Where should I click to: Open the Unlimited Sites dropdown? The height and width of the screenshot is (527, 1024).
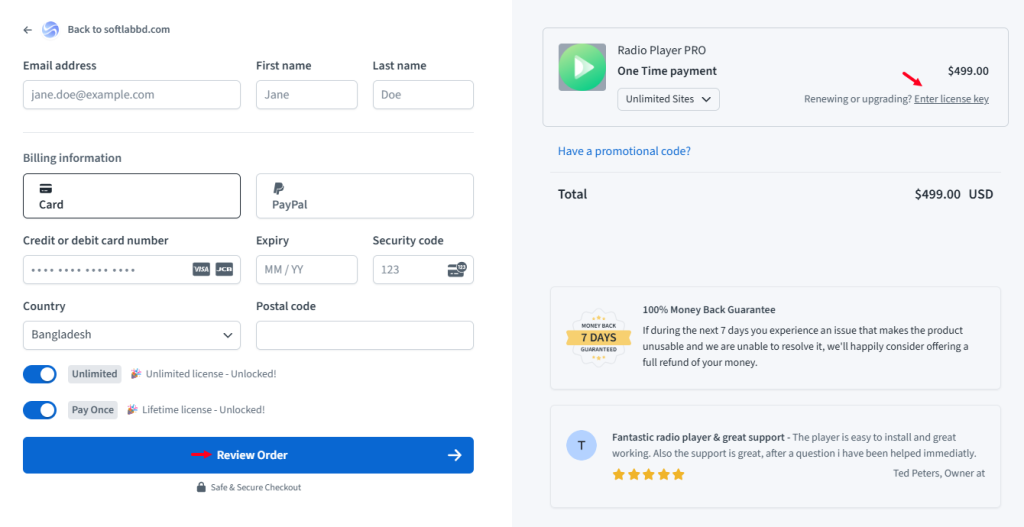tap(668, 99)
